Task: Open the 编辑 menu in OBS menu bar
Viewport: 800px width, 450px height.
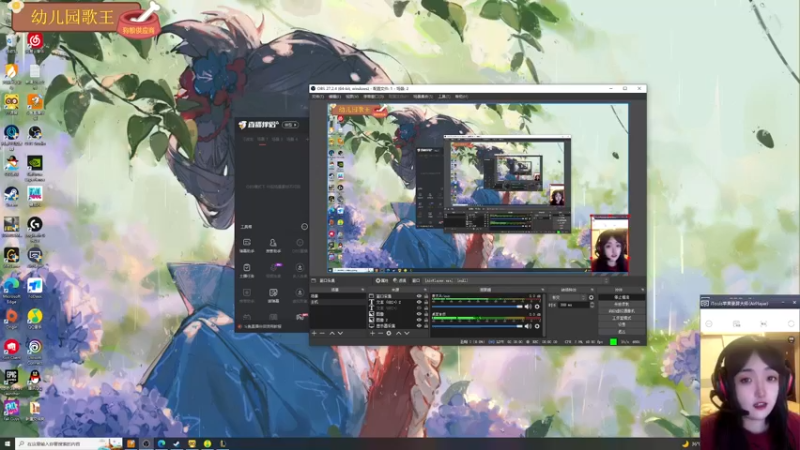Action: tap(335, 96)
